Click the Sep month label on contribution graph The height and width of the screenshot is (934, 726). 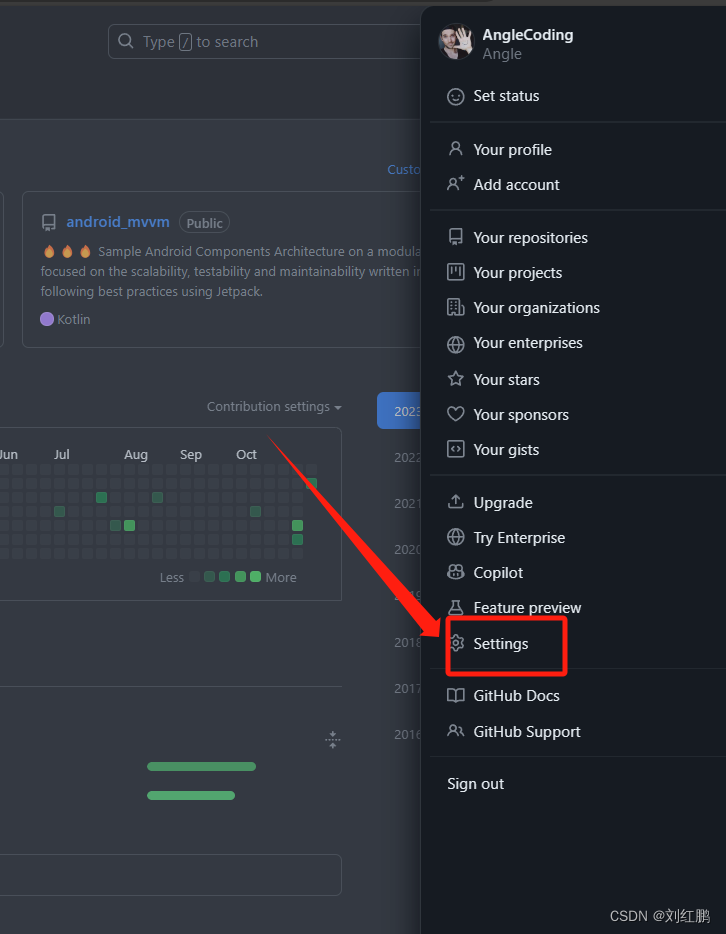click(x=191, y=454)
